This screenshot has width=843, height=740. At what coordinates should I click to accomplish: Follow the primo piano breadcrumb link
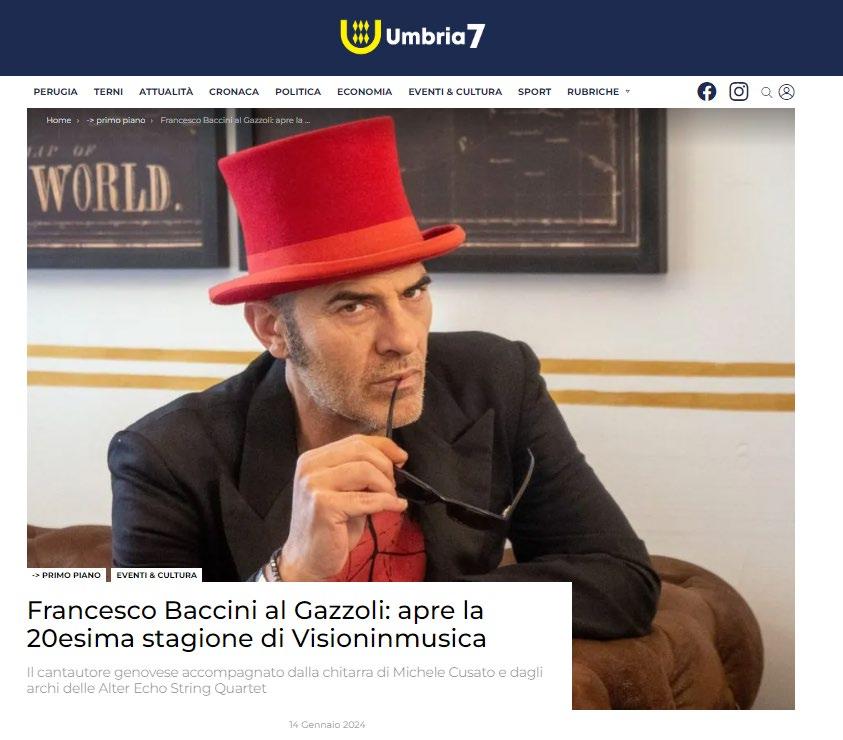click(x=116, y=120)
